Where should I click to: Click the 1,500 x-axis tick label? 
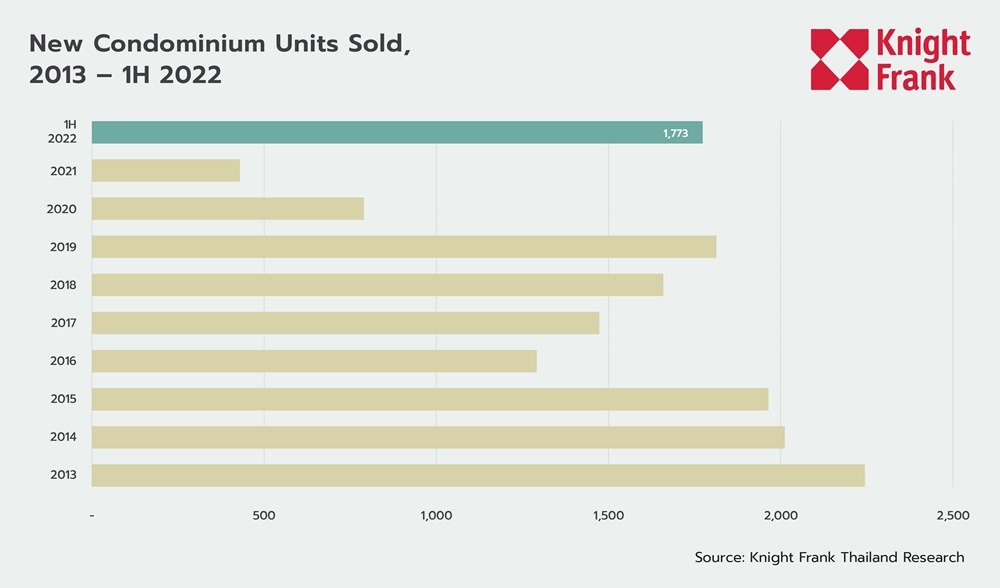pyautogui.click(x=608, y=516)
